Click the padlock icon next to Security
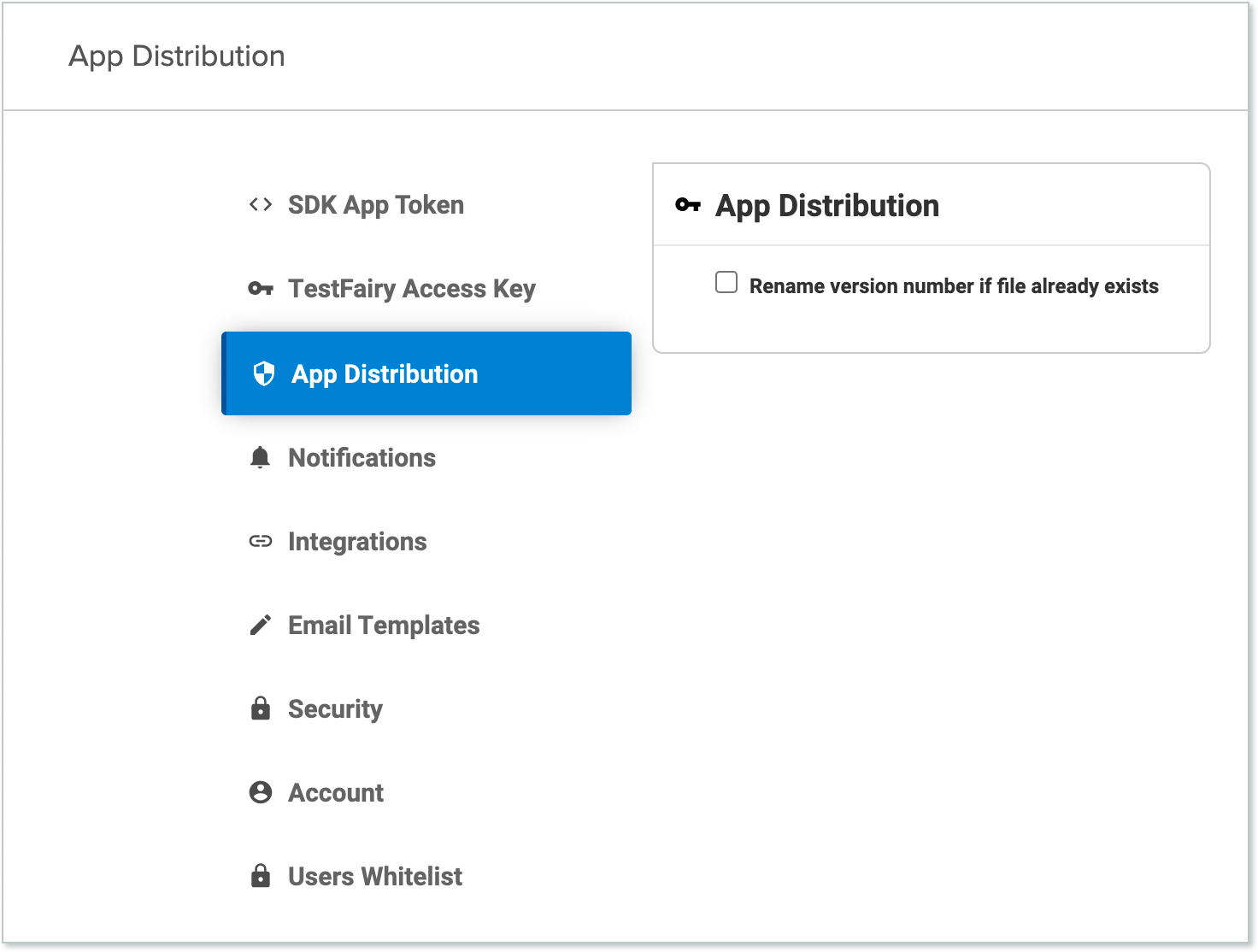The height and width of the screenshot is (952, 1258). 260,708
